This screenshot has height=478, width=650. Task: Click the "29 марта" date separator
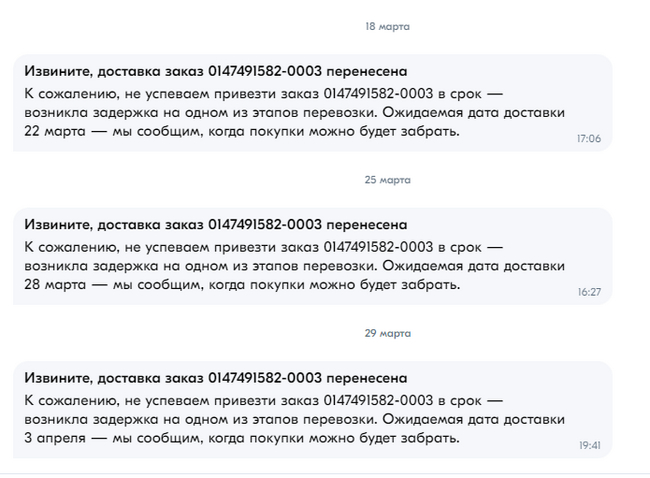pyautogui.click(x=387, y=333)
